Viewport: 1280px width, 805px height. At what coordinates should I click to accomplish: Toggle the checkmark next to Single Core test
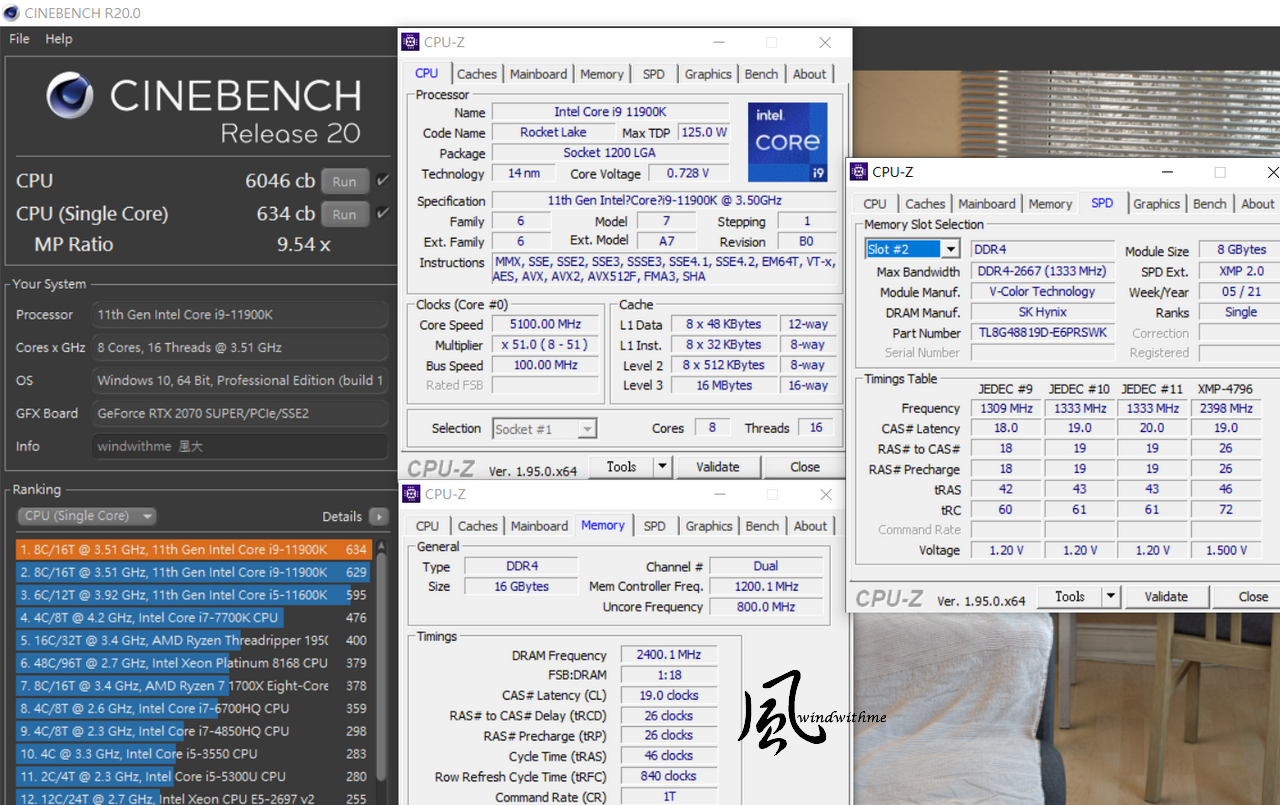point(383,214)
